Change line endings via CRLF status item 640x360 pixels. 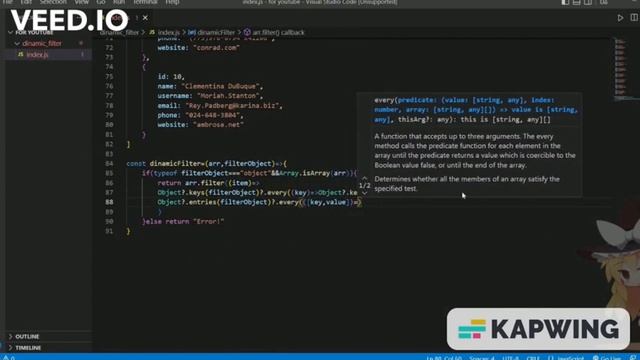coord(533,358)
